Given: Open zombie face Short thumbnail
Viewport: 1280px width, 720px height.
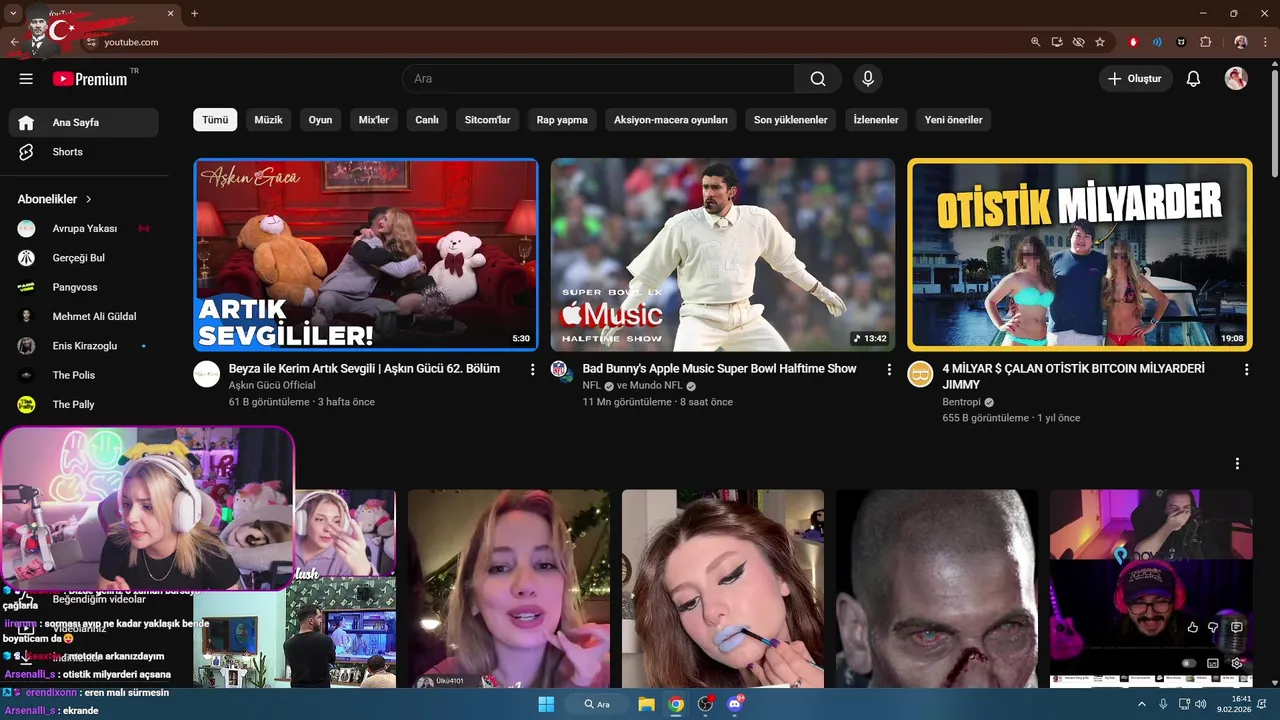Looking at the screenshot, I should pos(937,589).
